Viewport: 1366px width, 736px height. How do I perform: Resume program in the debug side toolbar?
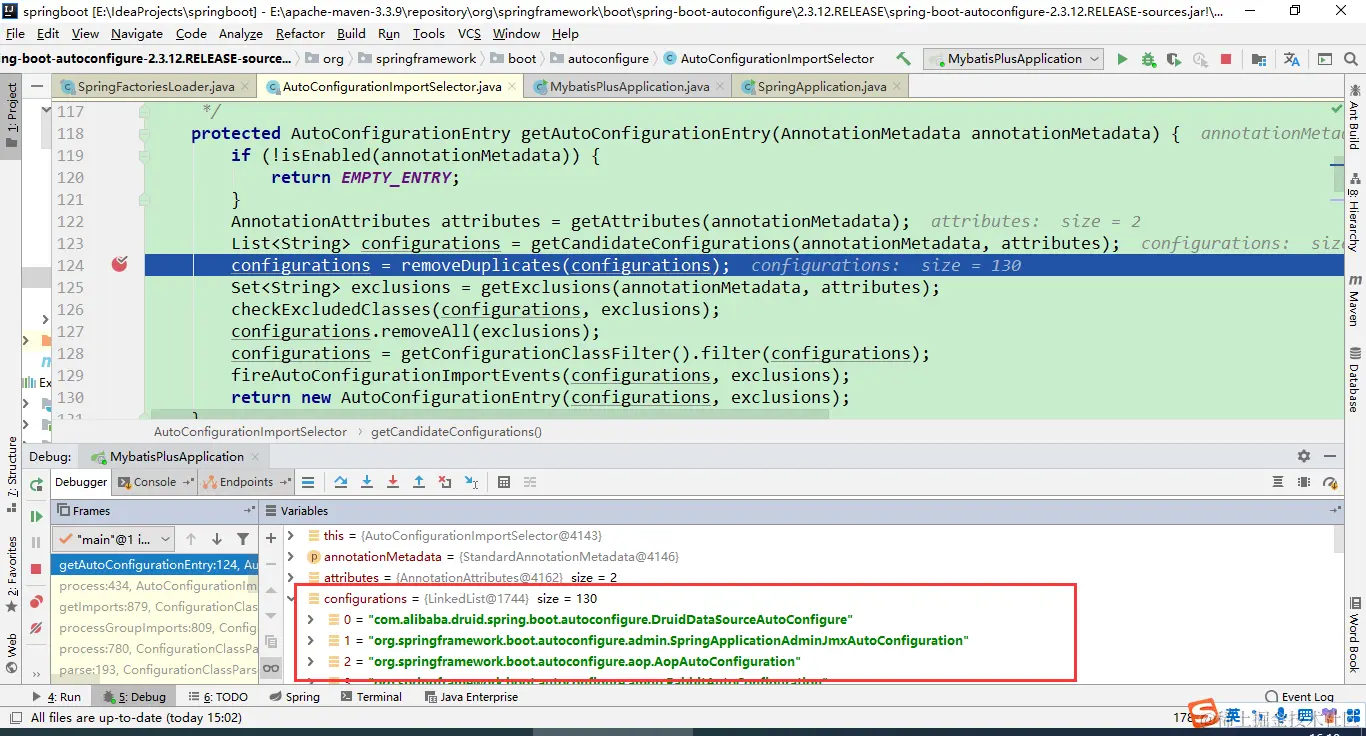click(36, 516)
